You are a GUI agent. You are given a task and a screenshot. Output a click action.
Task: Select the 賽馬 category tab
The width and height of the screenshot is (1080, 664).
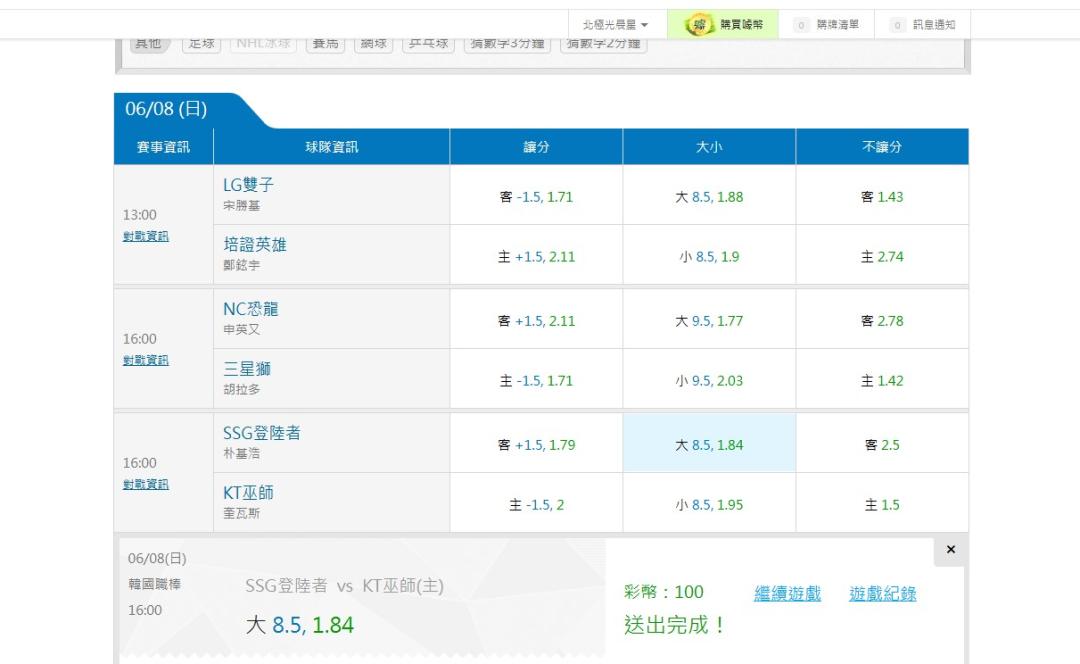coord(325,45)
